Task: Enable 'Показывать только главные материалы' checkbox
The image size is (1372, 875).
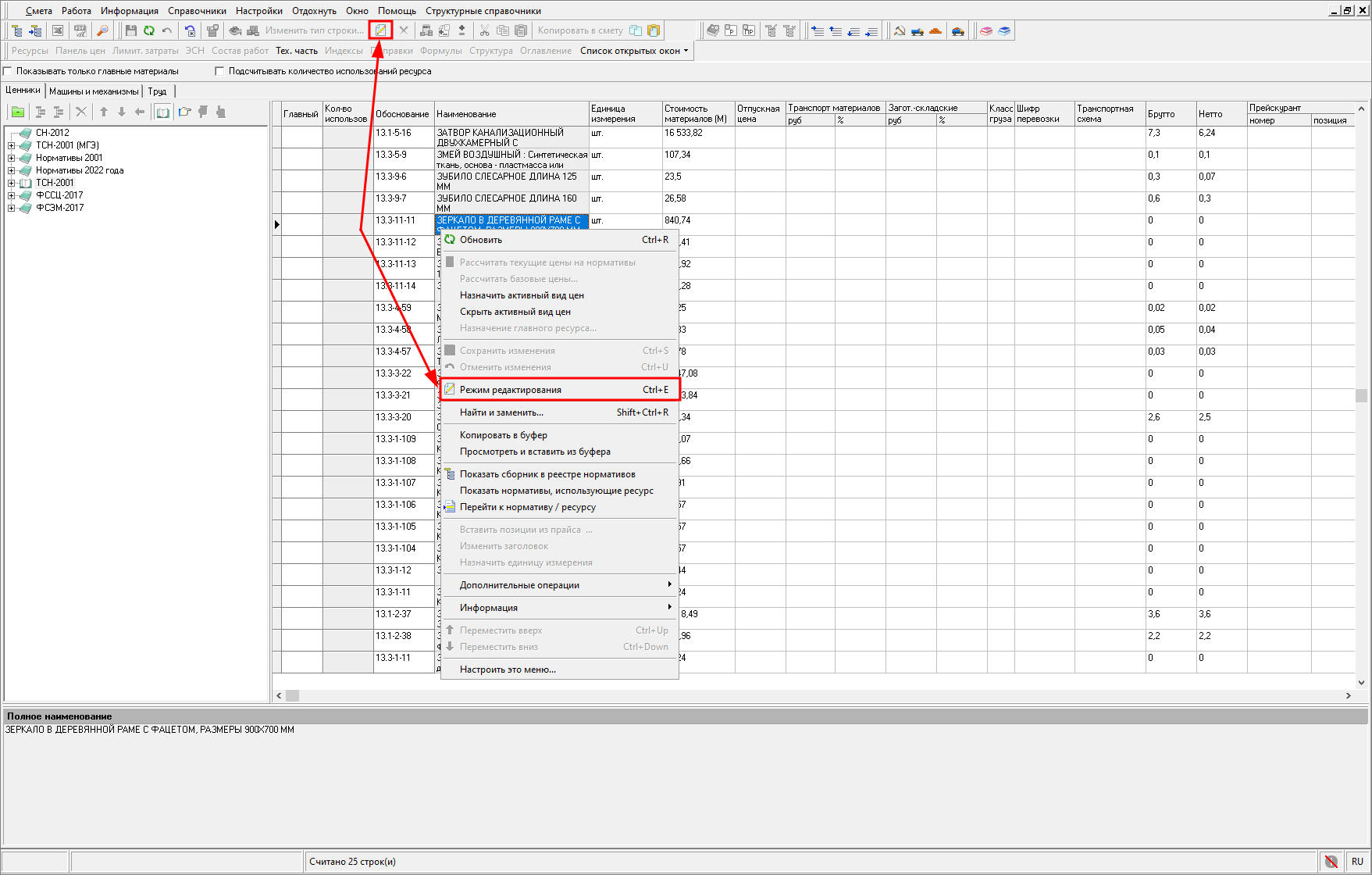Action: [x=8, y=71]
